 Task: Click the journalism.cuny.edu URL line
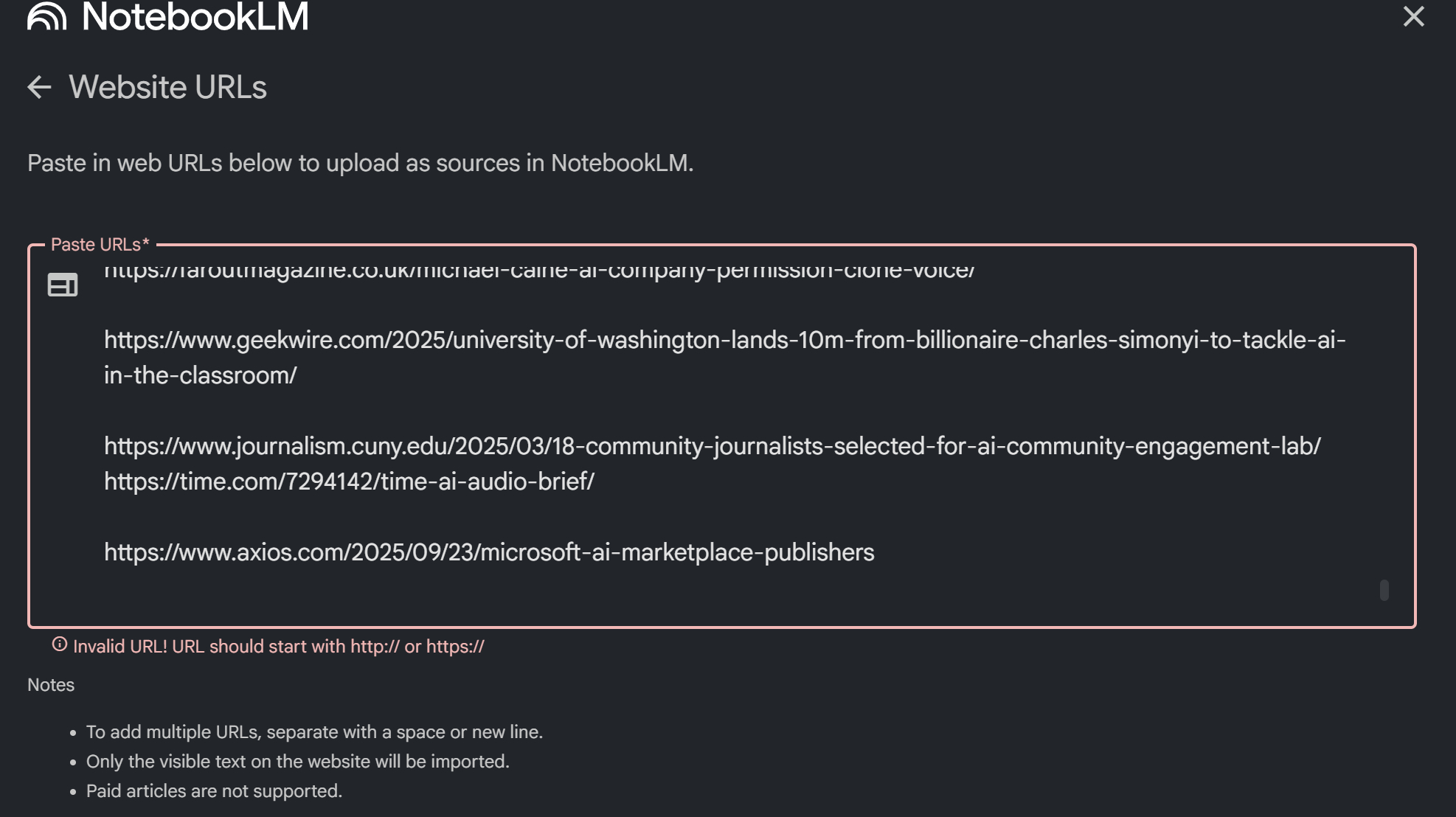coord(712,446)
